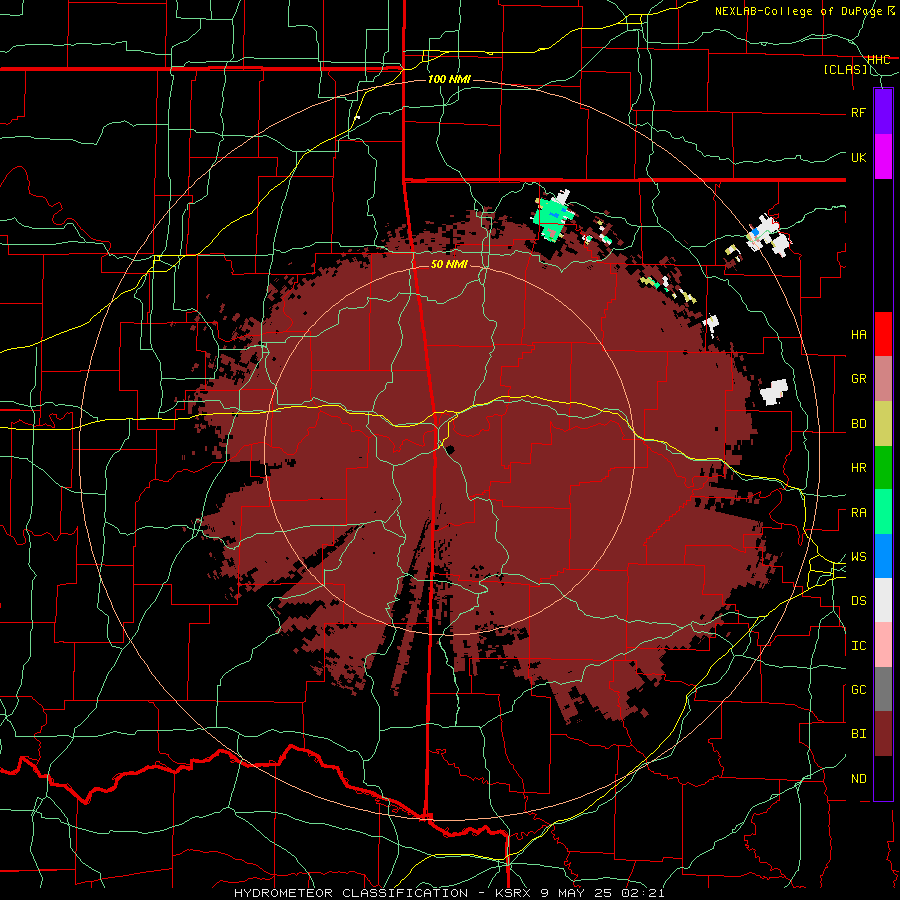Click the green rain echo cell near the north
Viewport: 900px width, 900px height.
coord(552,218)
